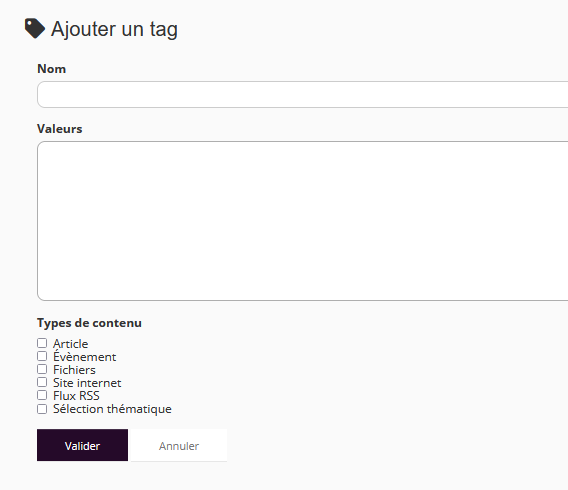Tick the Article checkbox

42,343
